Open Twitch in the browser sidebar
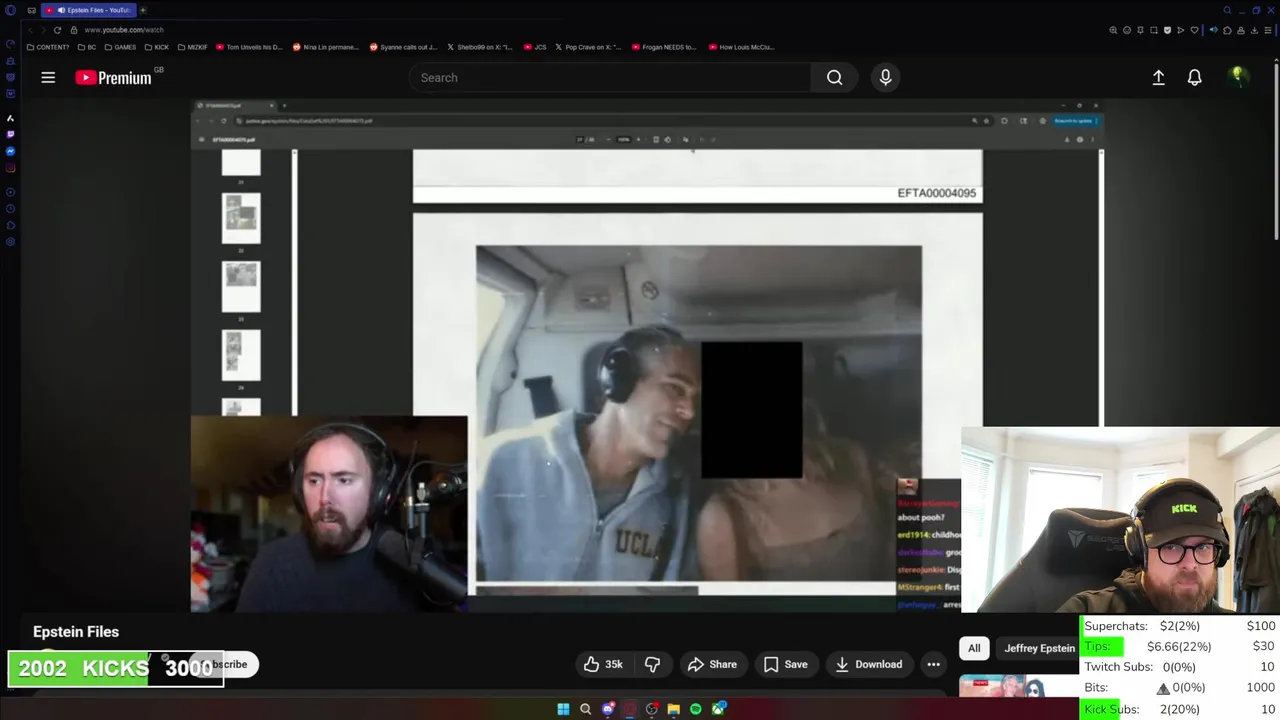The height and width of the screenshot is (720, 1280). point(10,134)
